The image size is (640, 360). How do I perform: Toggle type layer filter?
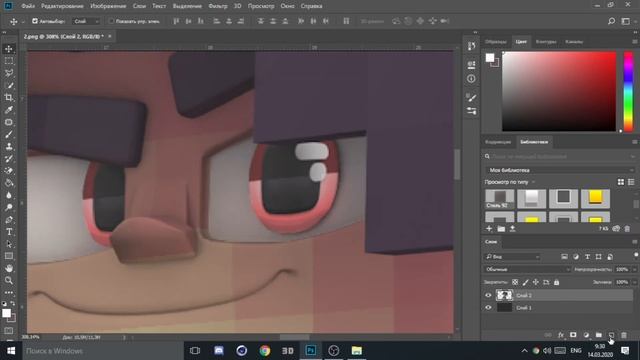point(587,257)
